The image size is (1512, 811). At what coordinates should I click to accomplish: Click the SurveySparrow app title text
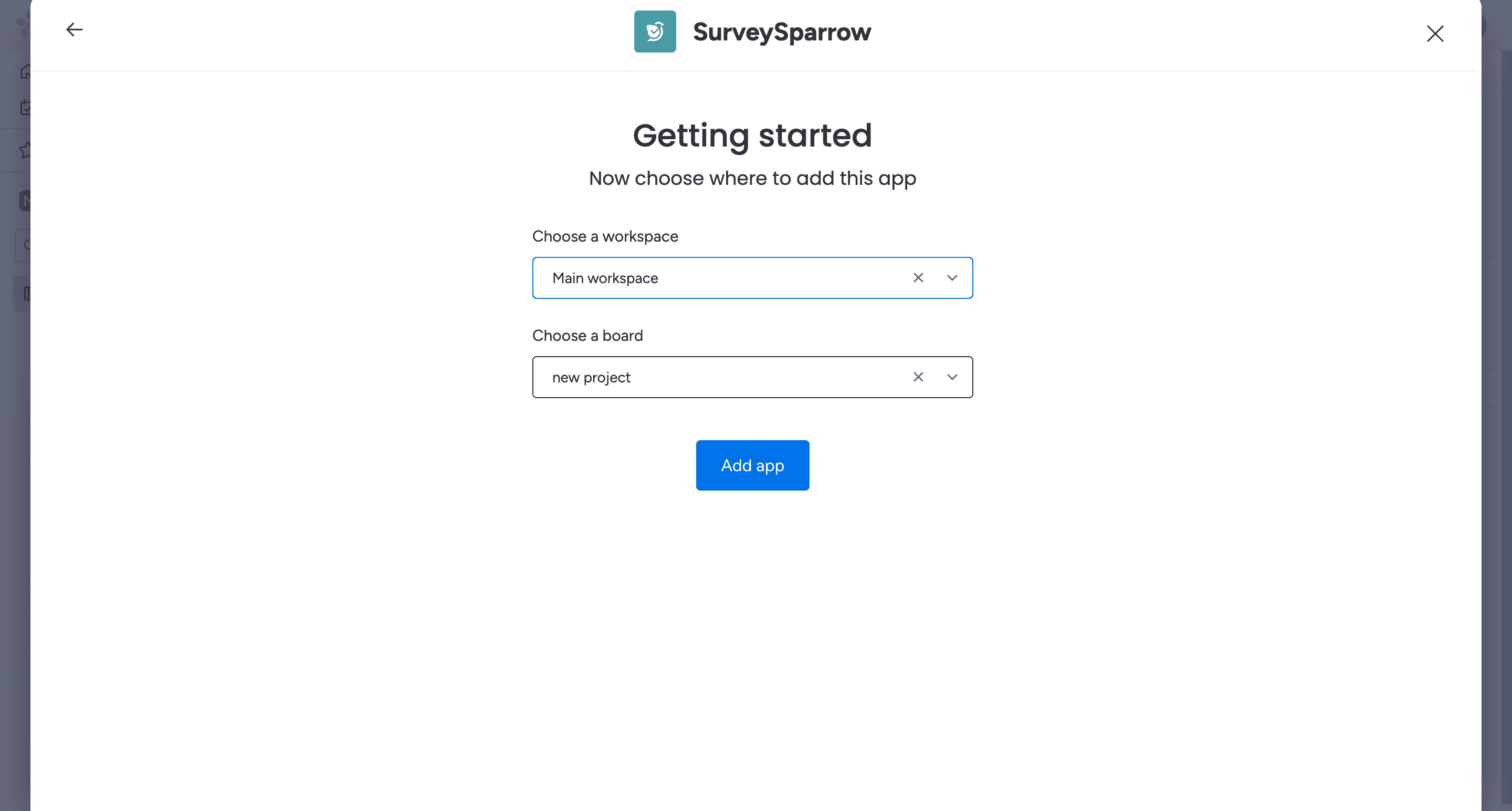[781, 32]
